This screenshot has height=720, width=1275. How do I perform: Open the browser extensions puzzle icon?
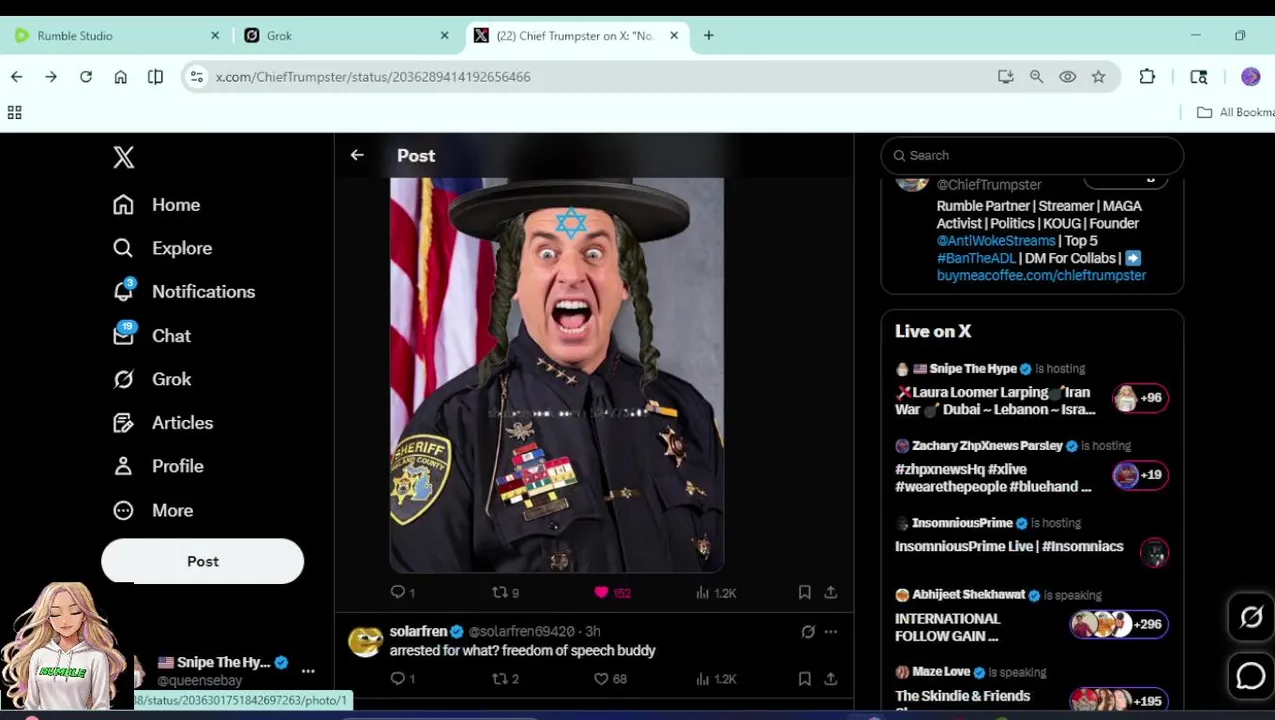tap(1147, 77)
